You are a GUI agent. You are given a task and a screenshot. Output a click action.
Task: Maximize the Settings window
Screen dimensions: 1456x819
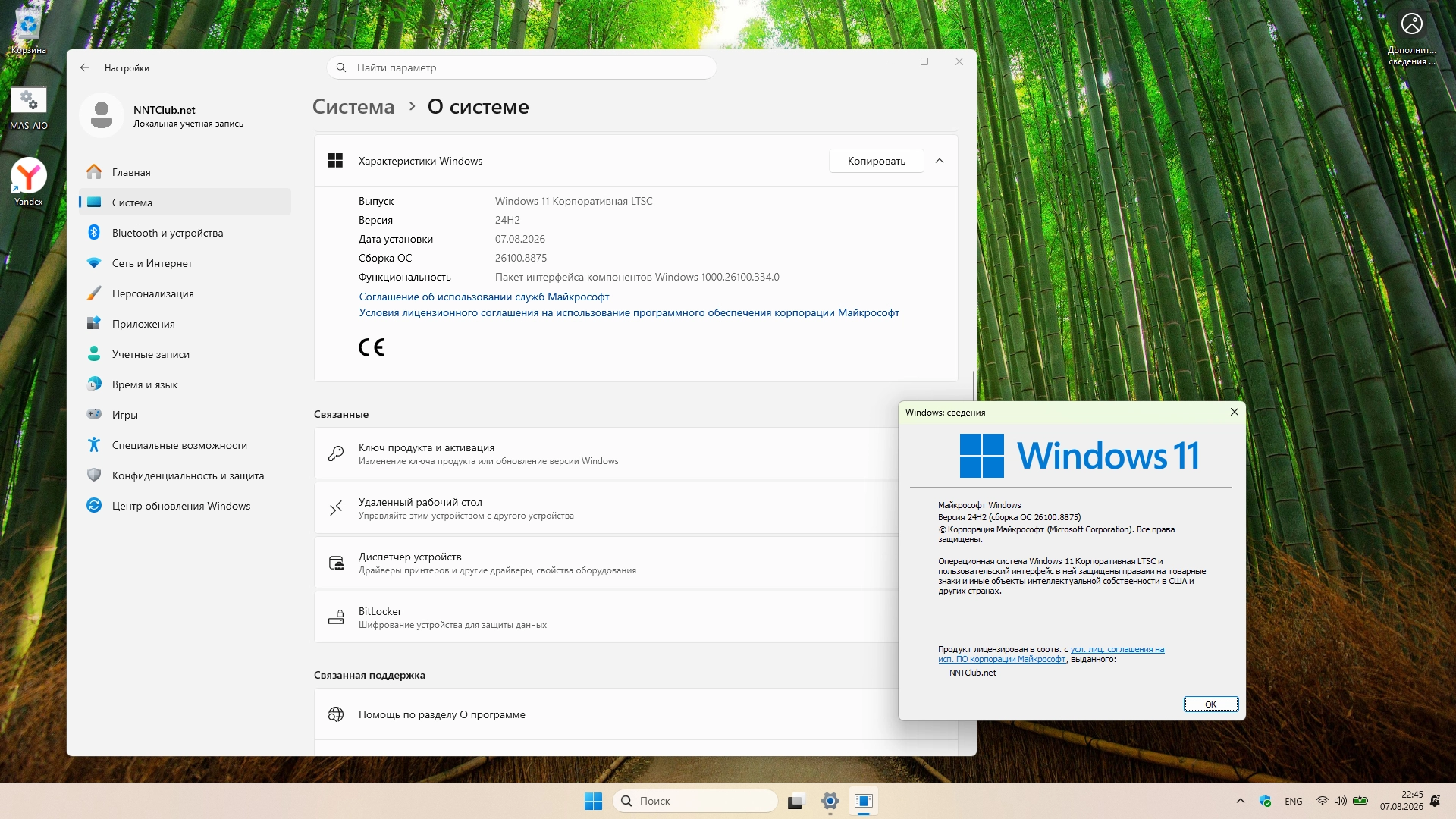pyautogui.click(x=924, y=61)
